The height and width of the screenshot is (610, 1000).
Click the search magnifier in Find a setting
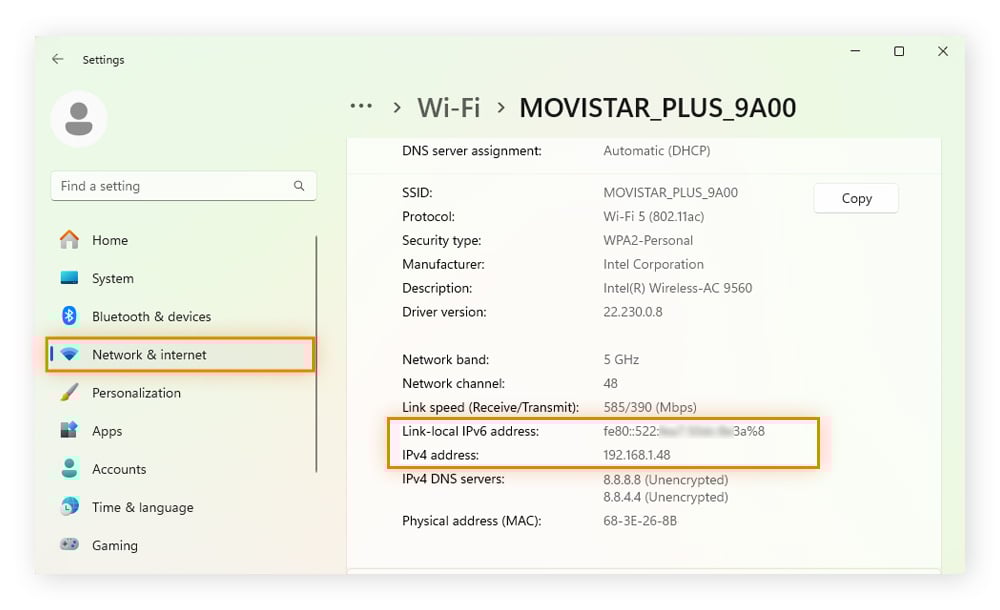coord(299,186)
